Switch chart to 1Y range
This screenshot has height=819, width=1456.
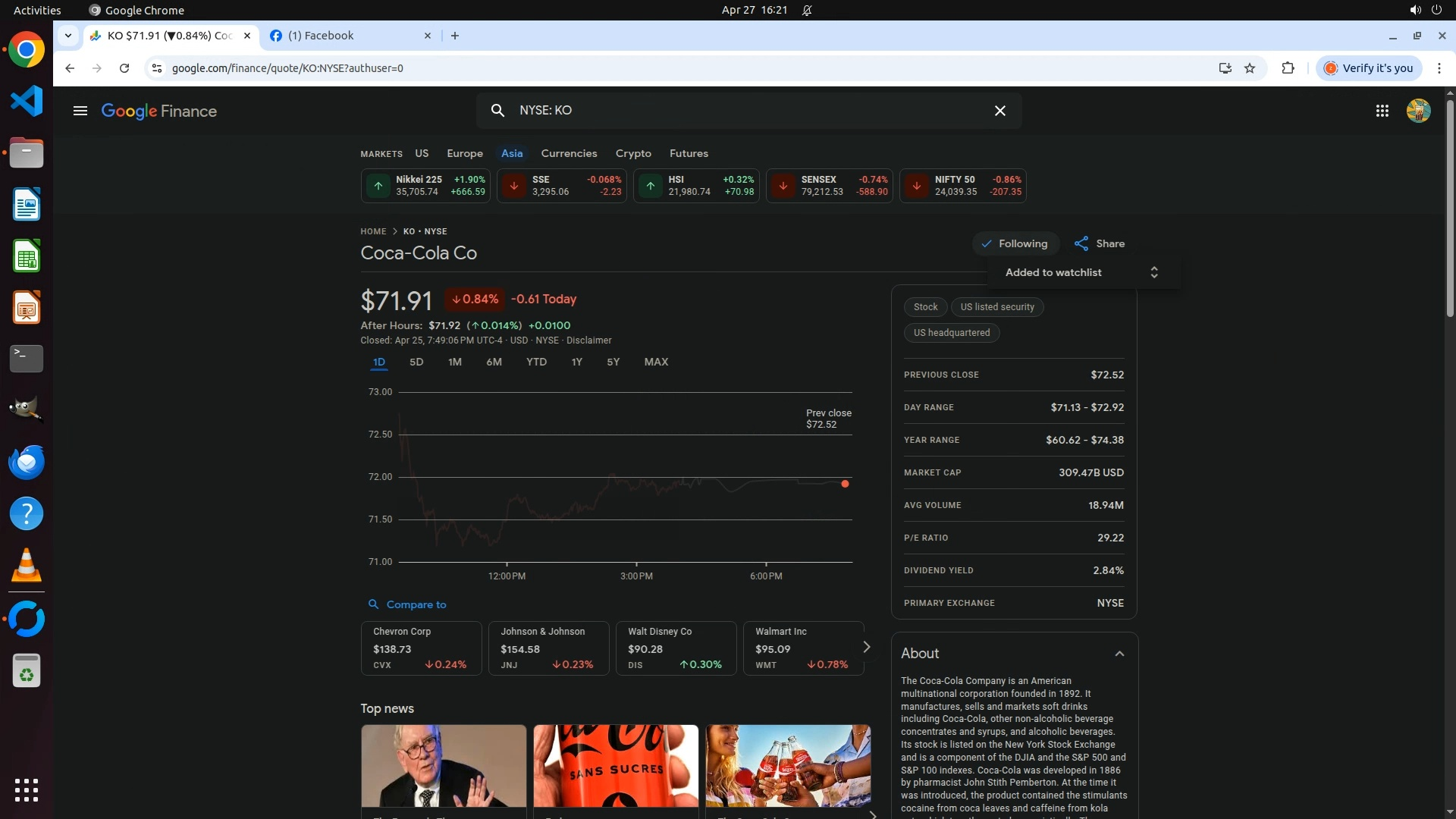click(576, 362)
